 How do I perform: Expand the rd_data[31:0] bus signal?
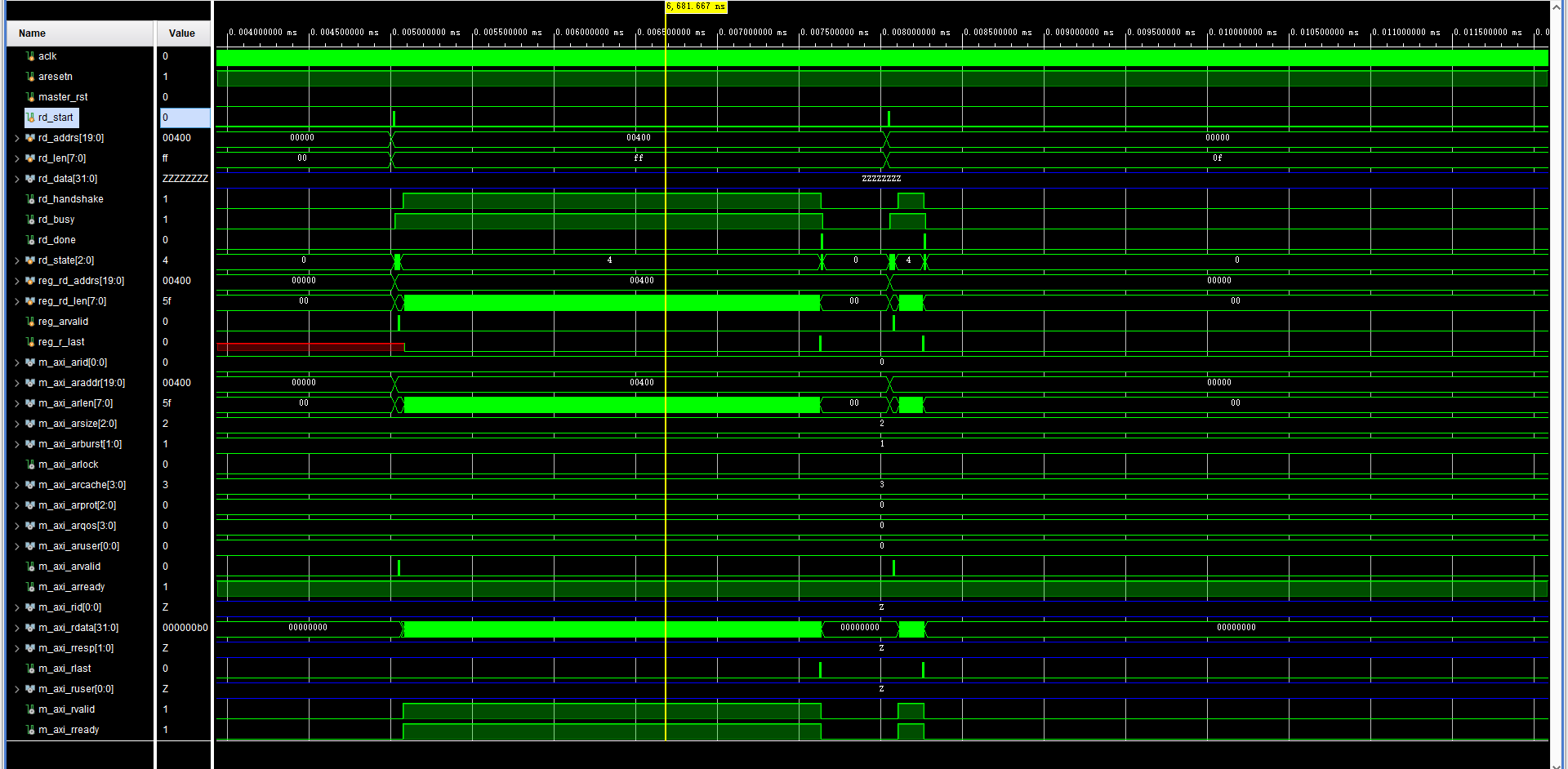click(17, 179)
